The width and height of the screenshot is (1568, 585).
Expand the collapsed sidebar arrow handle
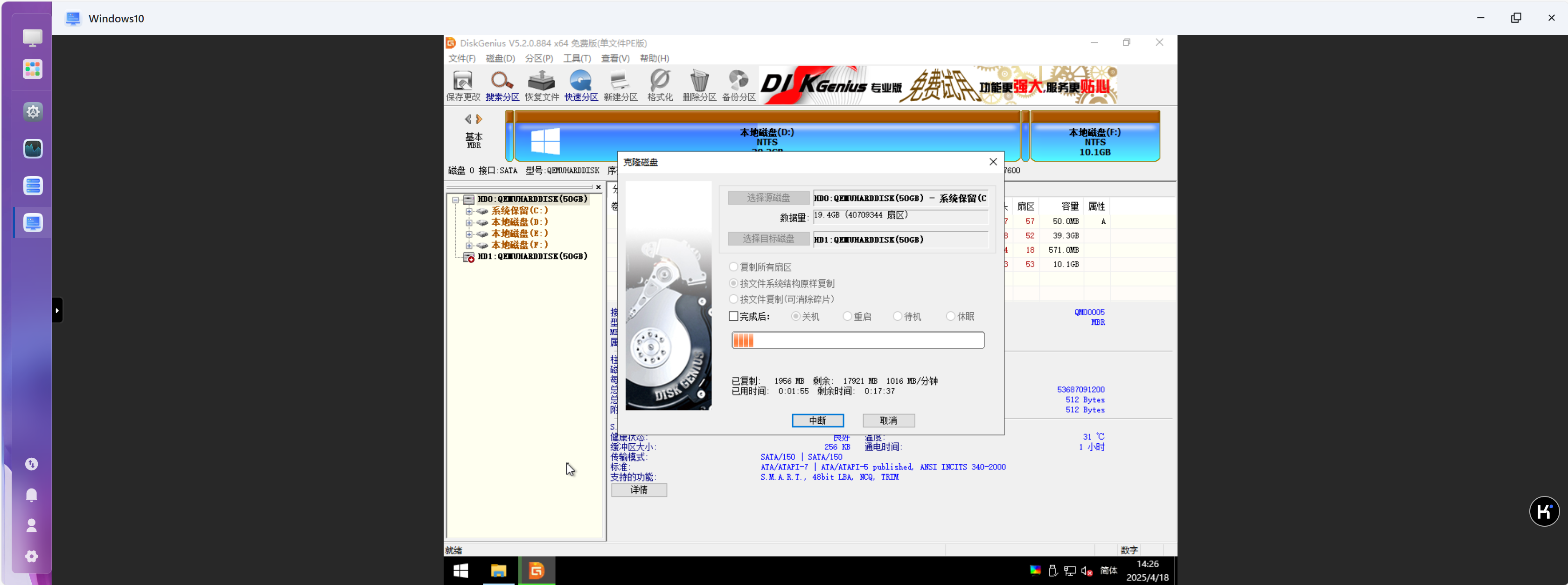(57, 311)
